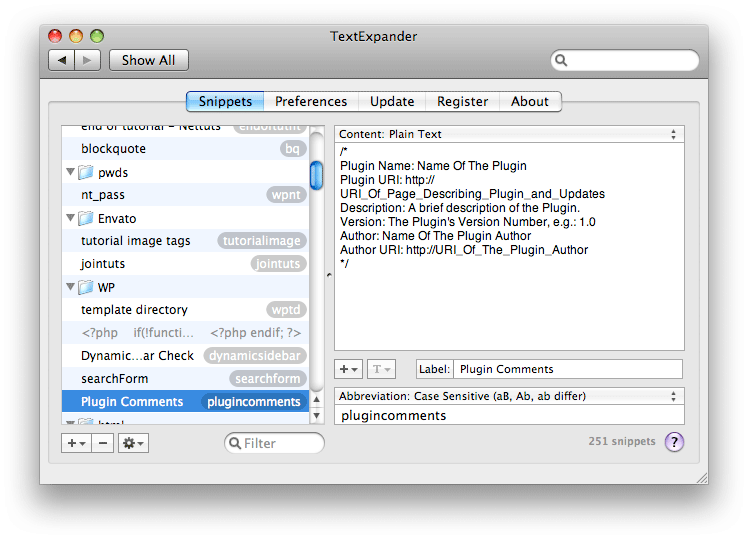The height and width of the screenshot is (539, 748).
Task: Select the <?php if(!functi... snippet
Action: coord(186,332)
